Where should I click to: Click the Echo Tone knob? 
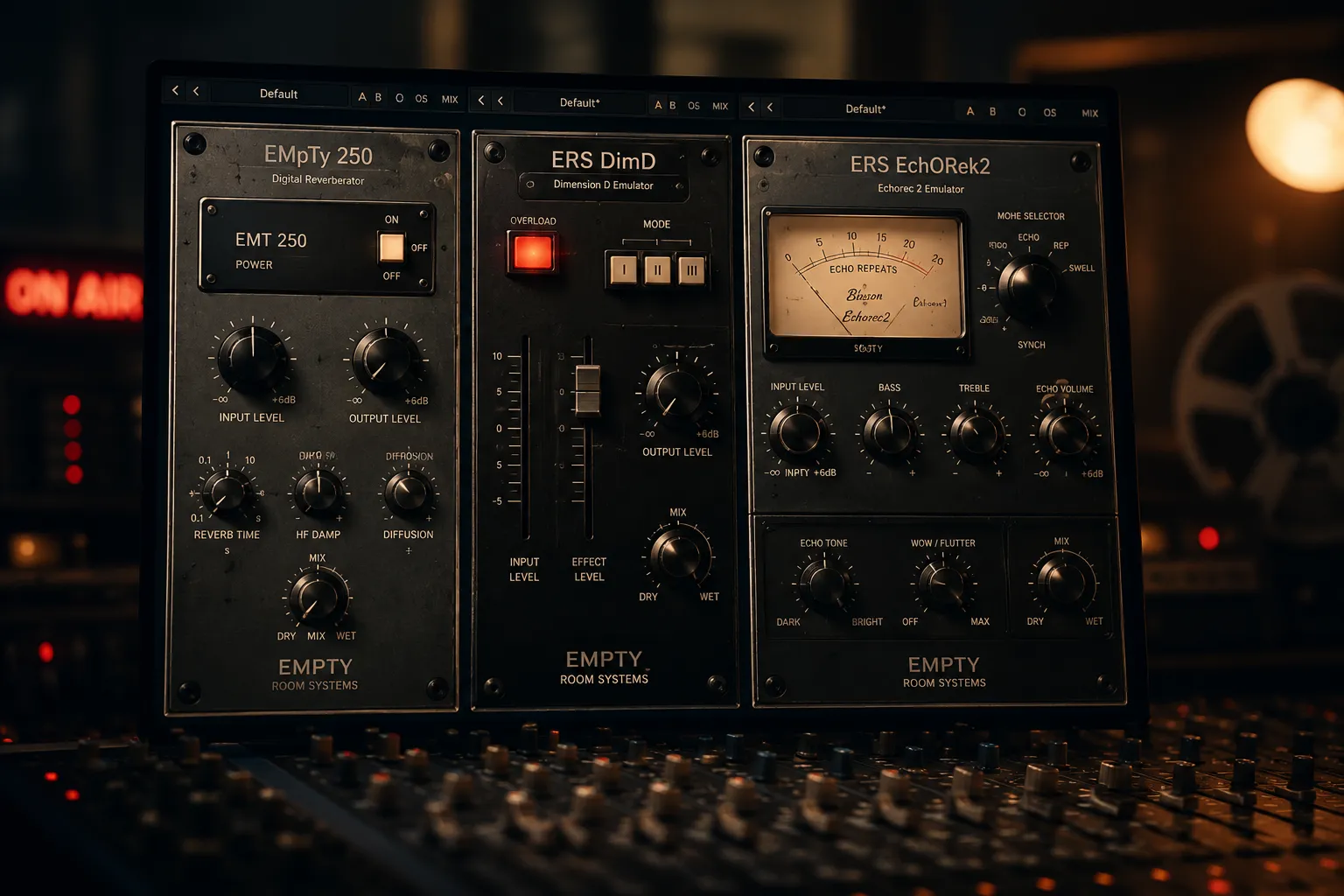click(x=826, y=584)
